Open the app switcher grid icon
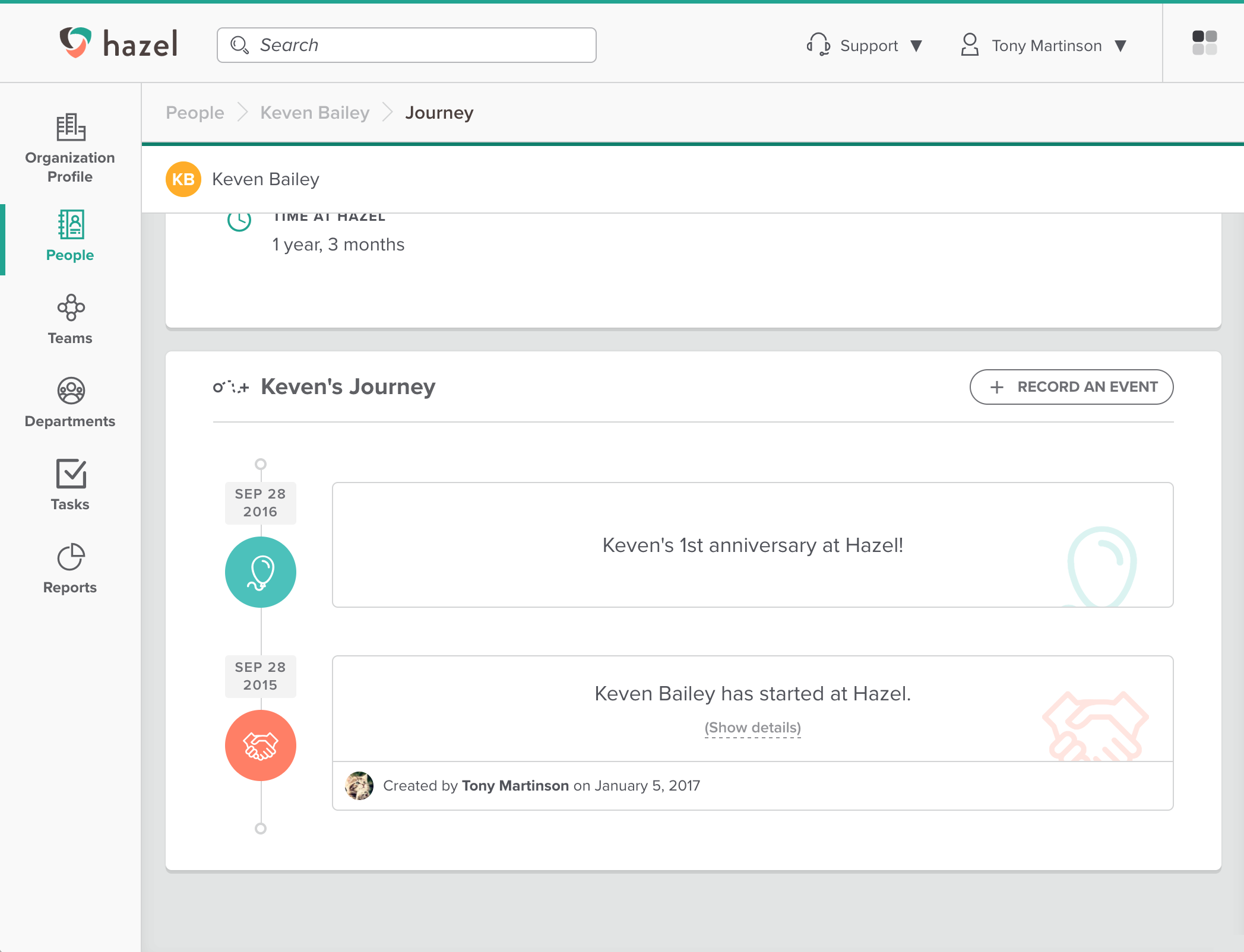The image size is (1244, 952). [1204, 43]
